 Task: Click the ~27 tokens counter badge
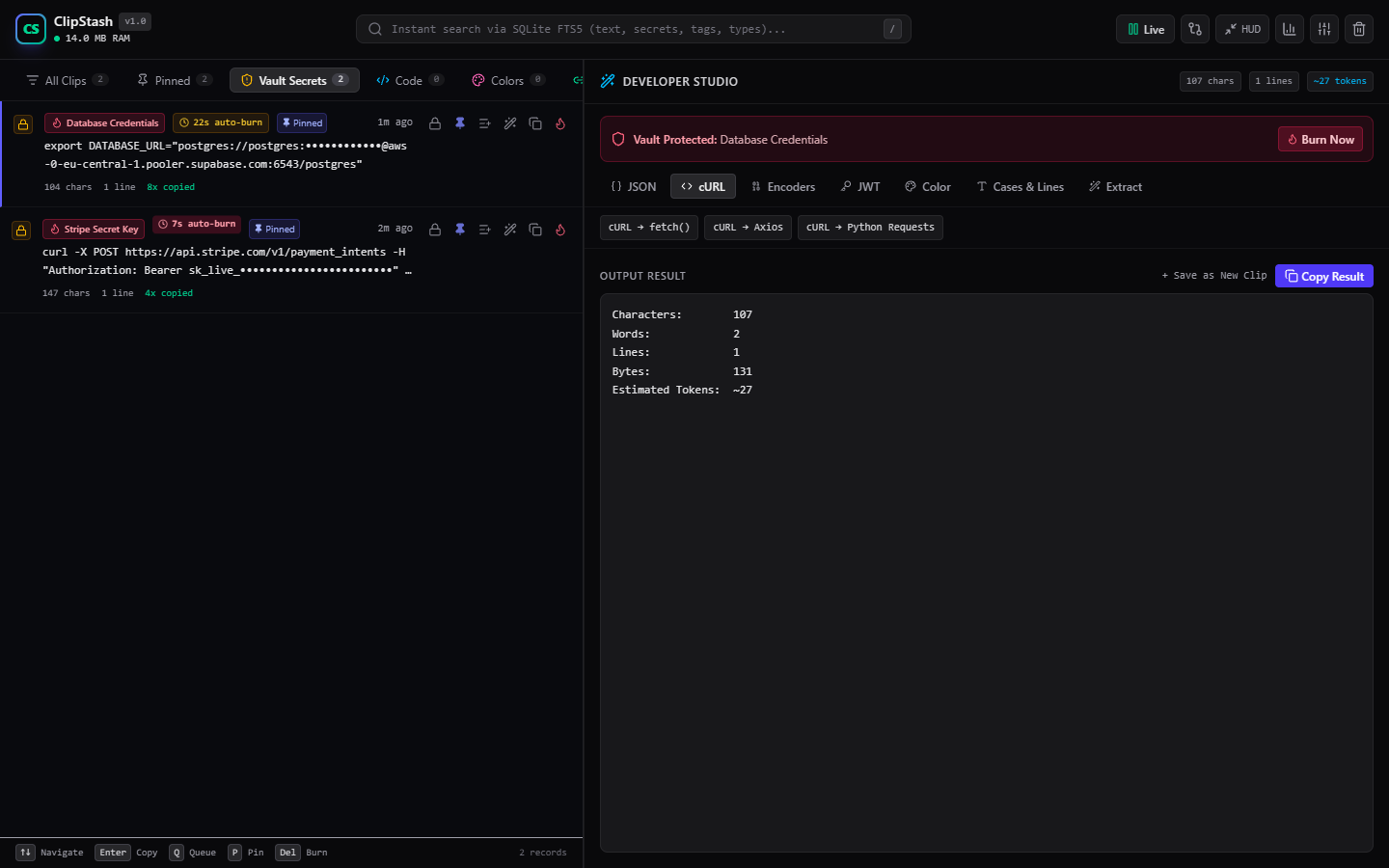coord(1340,81)
